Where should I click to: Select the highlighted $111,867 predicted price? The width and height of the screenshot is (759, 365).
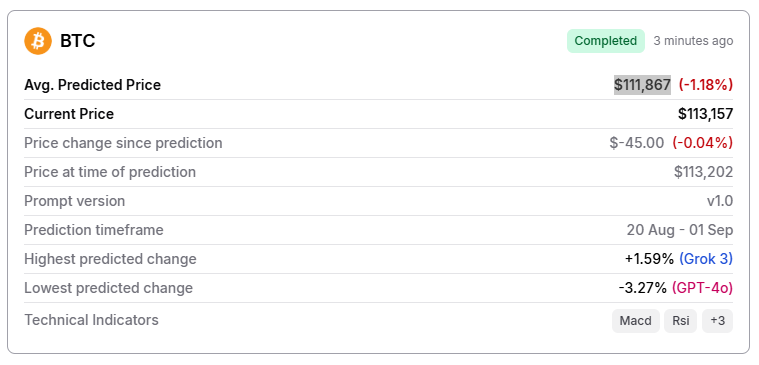tap(642, 85)
